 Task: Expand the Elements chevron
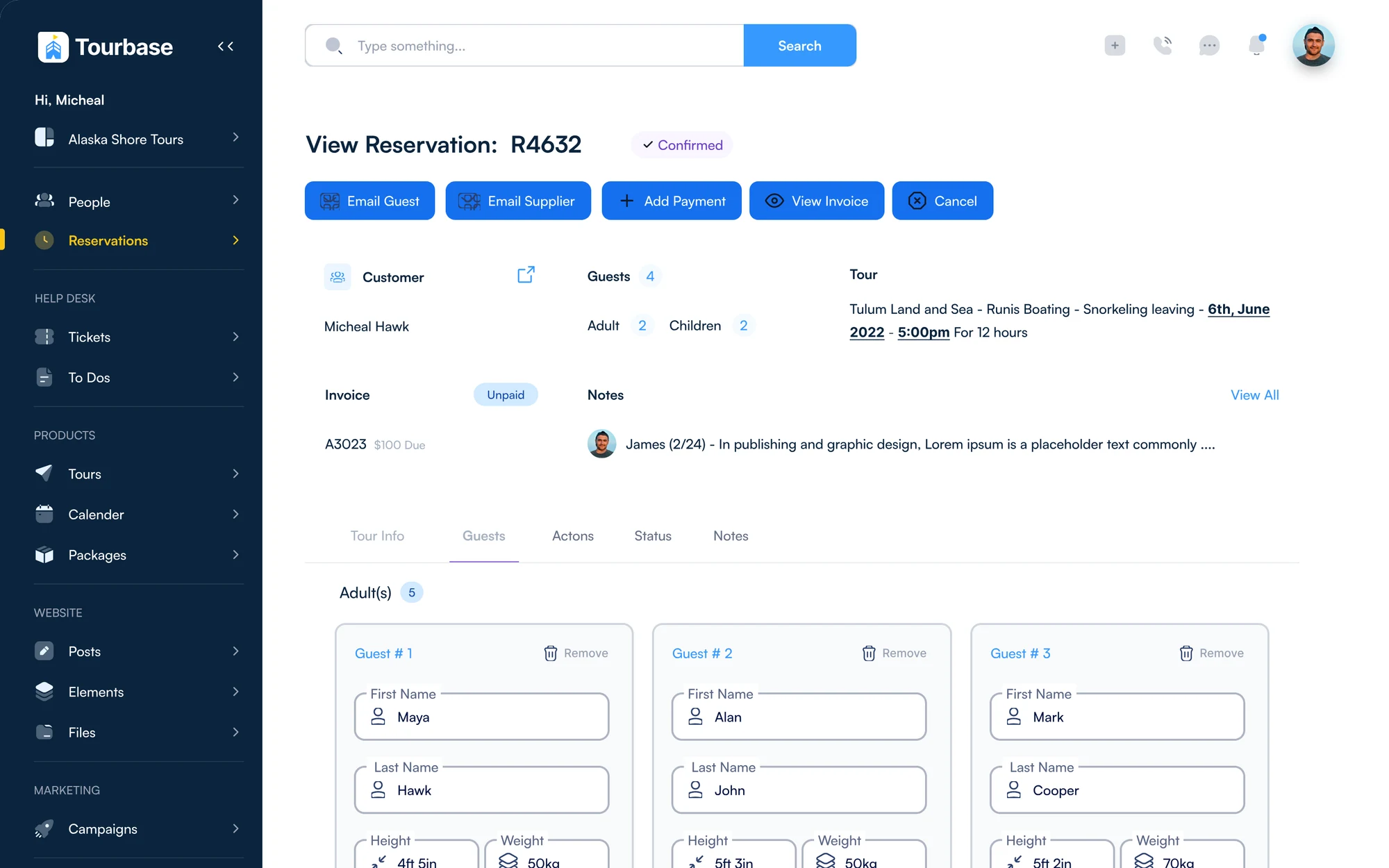coord(235,692)
